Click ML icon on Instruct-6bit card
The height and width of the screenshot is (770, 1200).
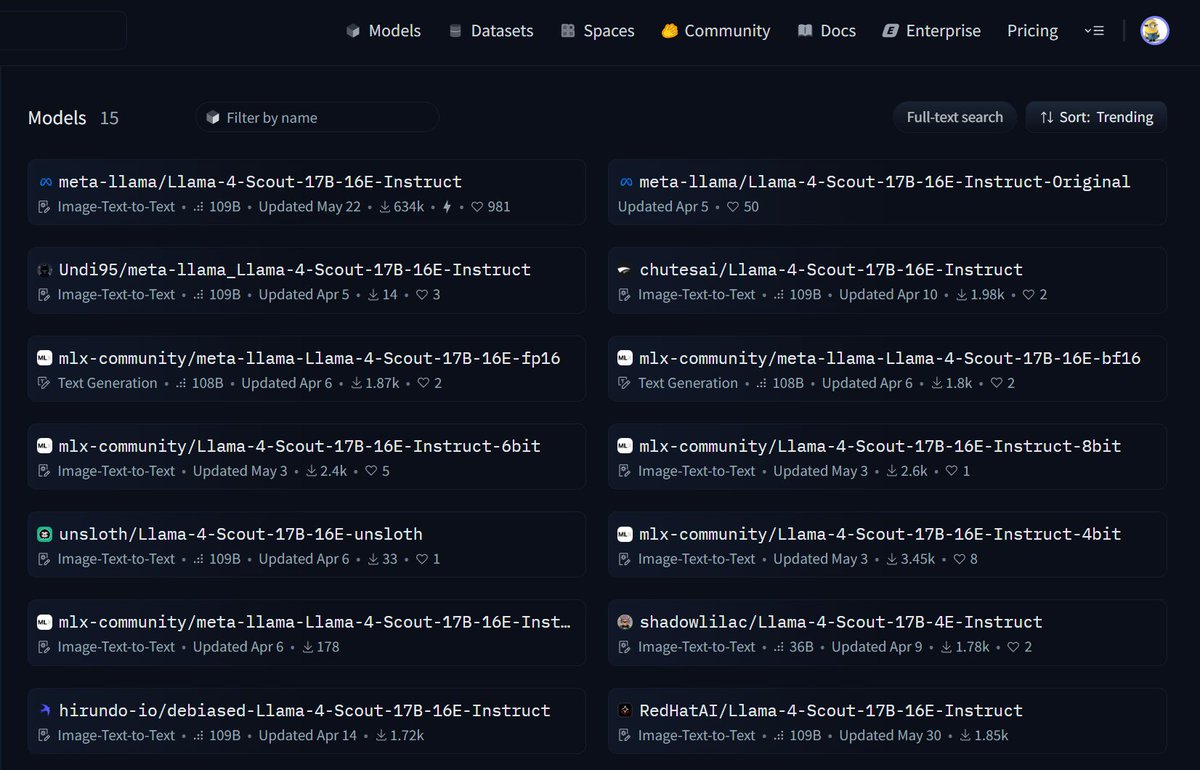(44, 446)
